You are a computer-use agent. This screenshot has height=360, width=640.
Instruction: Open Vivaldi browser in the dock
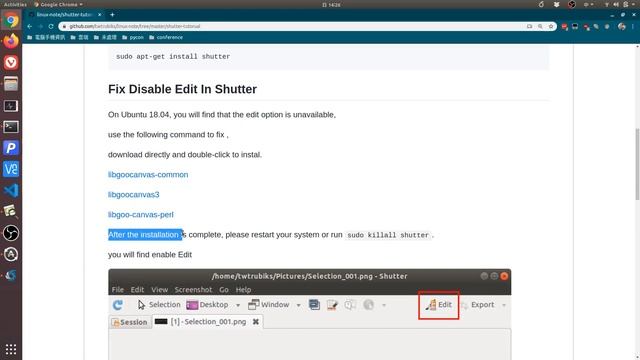pyautogui.click(x=11, y=62)
